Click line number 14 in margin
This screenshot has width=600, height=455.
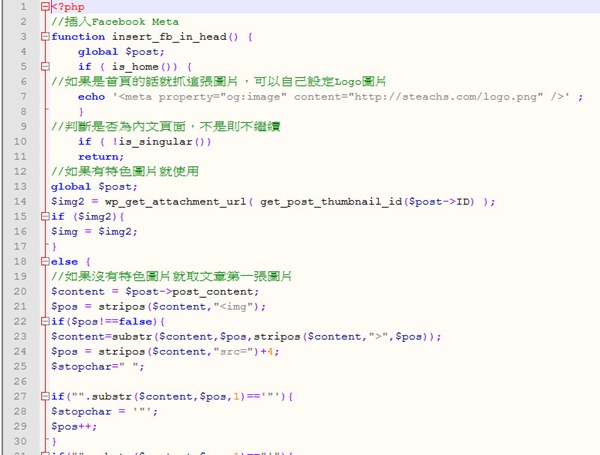(20, 201)
